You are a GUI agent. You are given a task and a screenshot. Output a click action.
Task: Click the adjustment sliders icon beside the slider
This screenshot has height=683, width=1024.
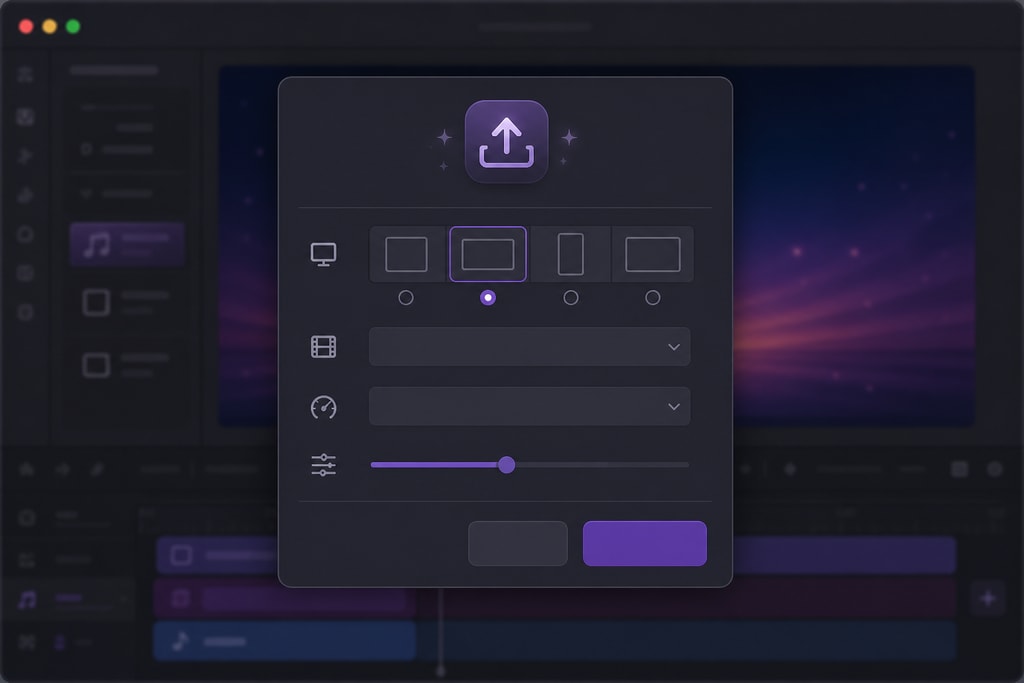tap(323, 465)
